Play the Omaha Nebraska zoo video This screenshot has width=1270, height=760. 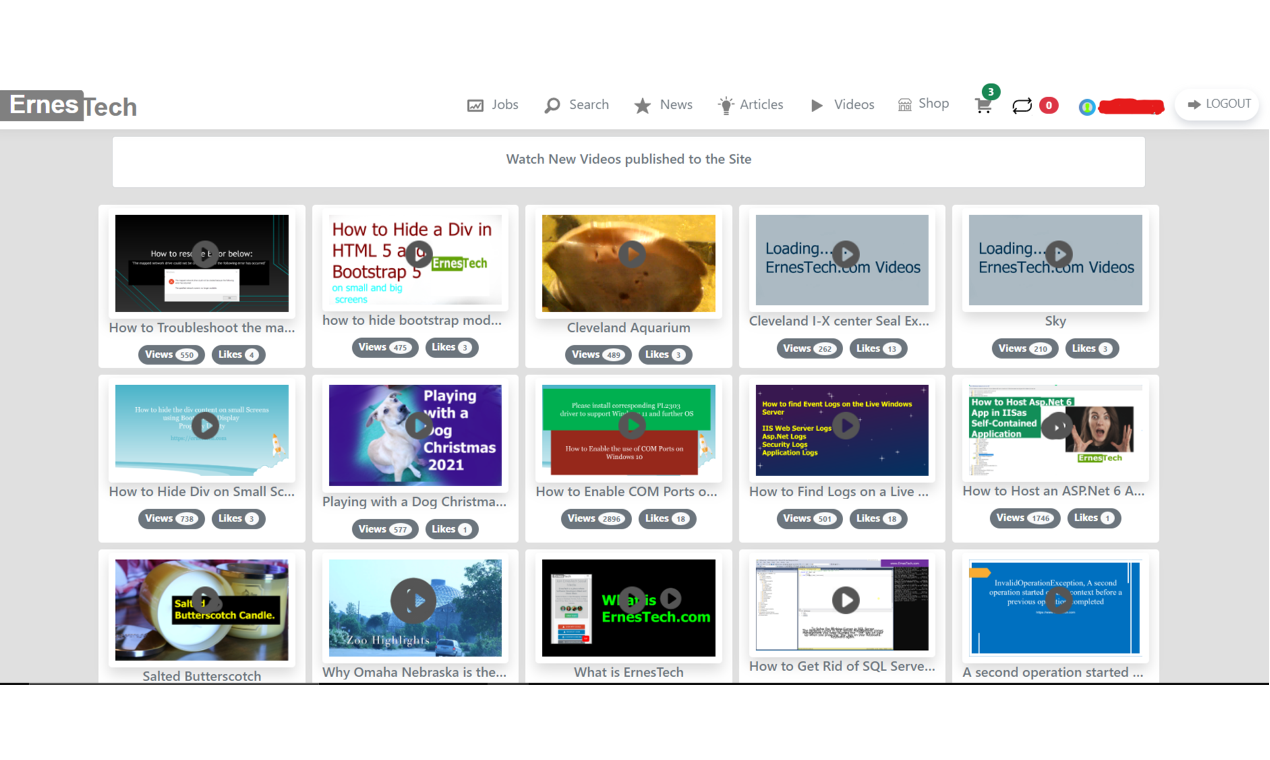[413, 601]
